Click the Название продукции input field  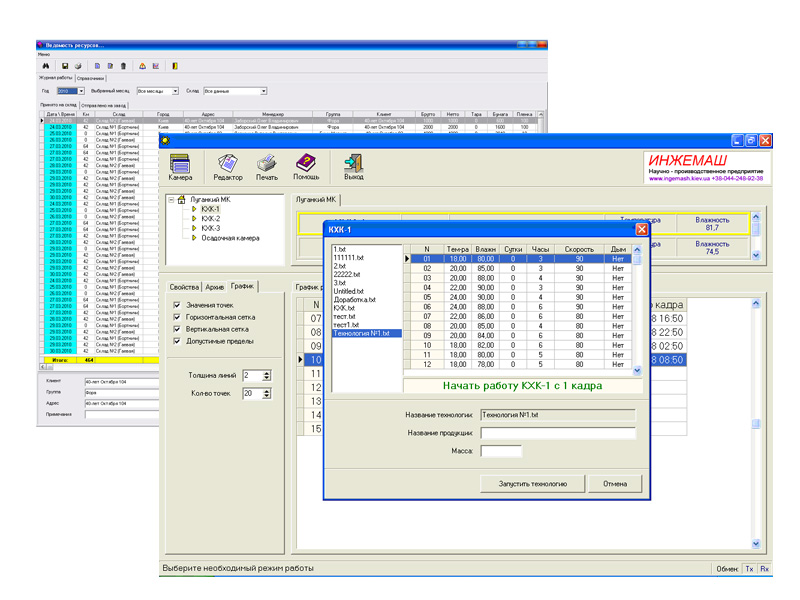point(558,433)
